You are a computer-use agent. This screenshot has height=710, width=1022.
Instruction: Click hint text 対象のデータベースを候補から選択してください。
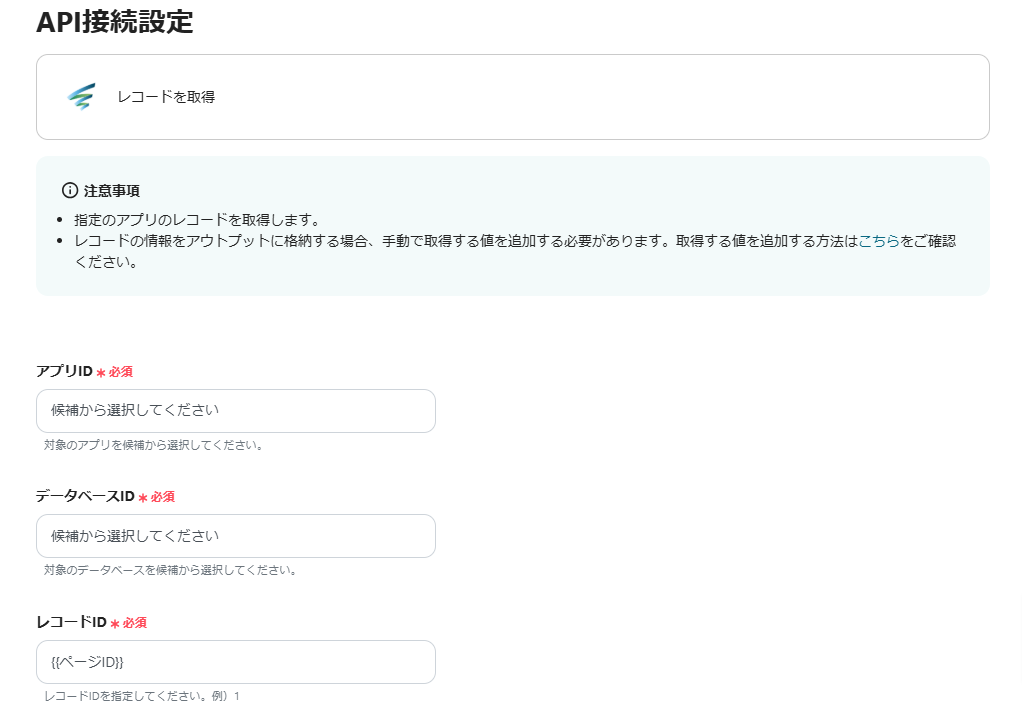click(170, 570)
